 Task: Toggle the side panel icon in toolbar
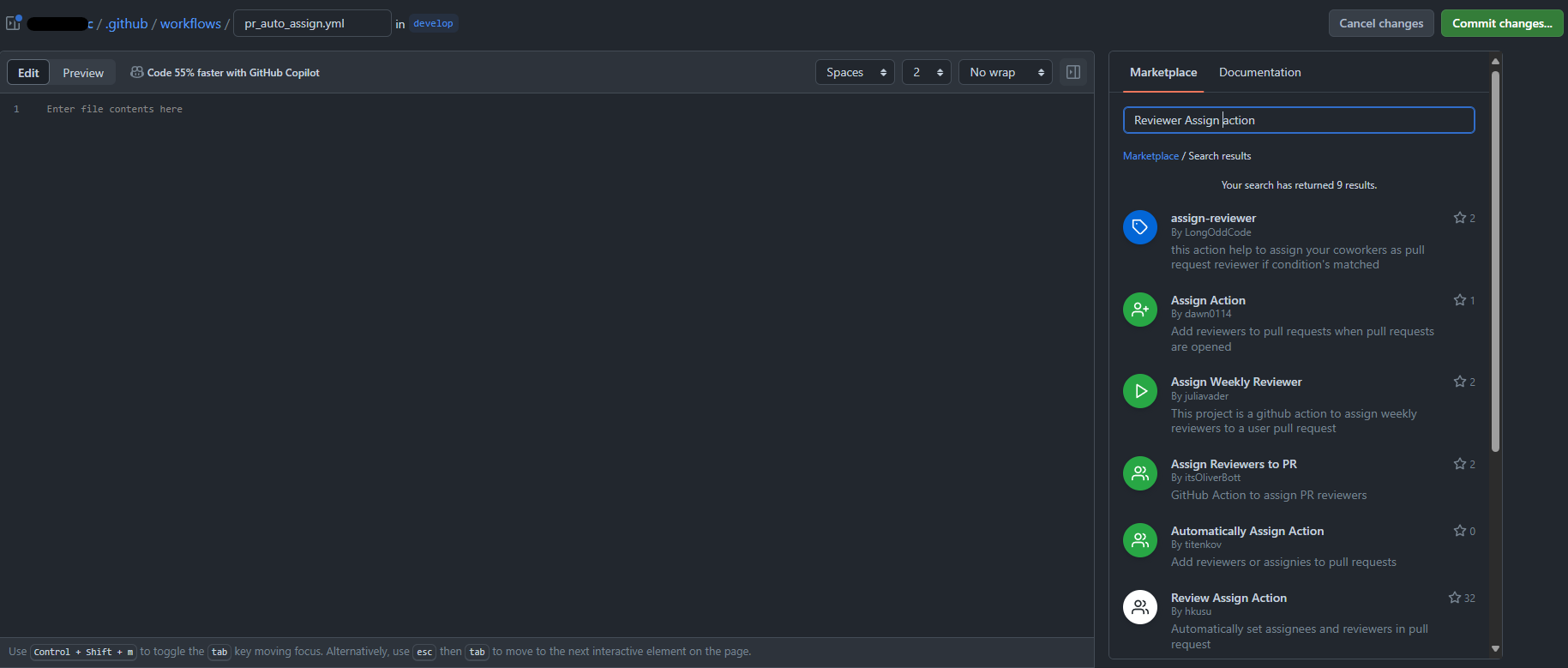tap(1073, 72)
